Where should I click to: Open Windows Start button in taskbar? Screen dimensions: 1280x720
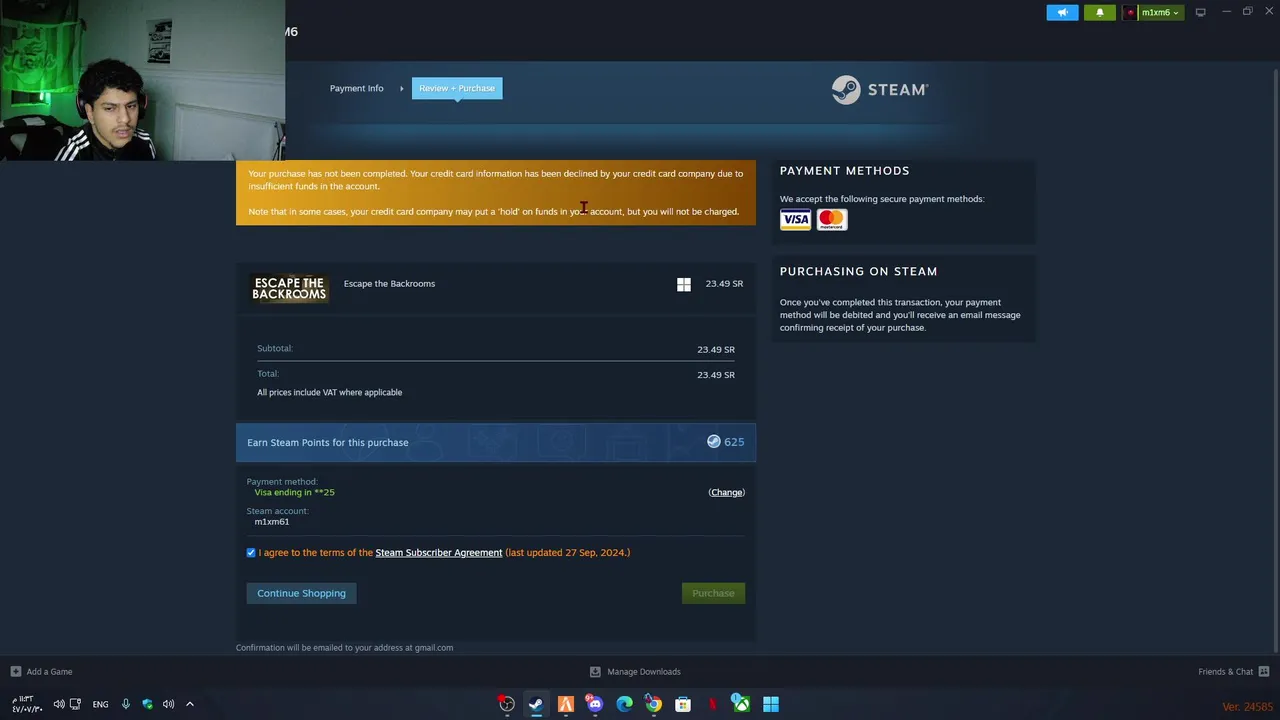[771, 704]
